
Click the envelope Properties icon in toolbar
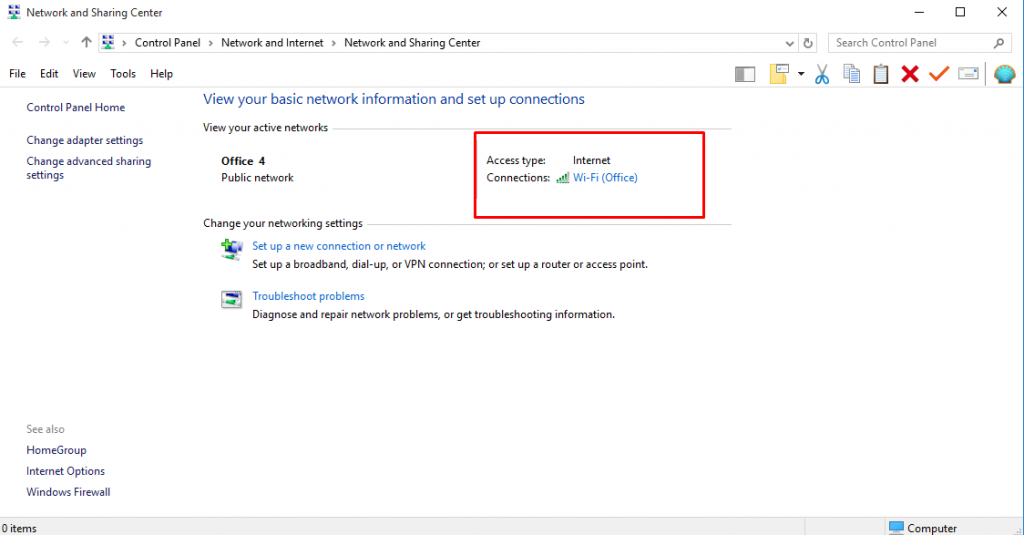(x=967, y=74)
